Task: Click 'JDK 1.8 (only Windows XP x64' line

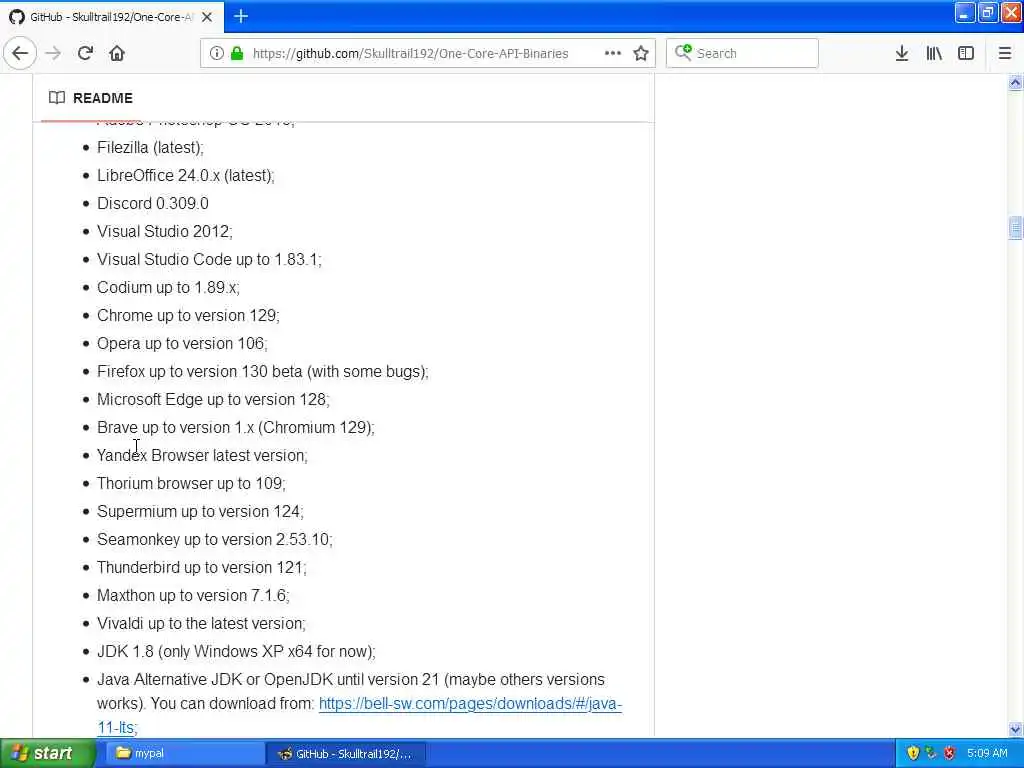Action: pos(236,652)
